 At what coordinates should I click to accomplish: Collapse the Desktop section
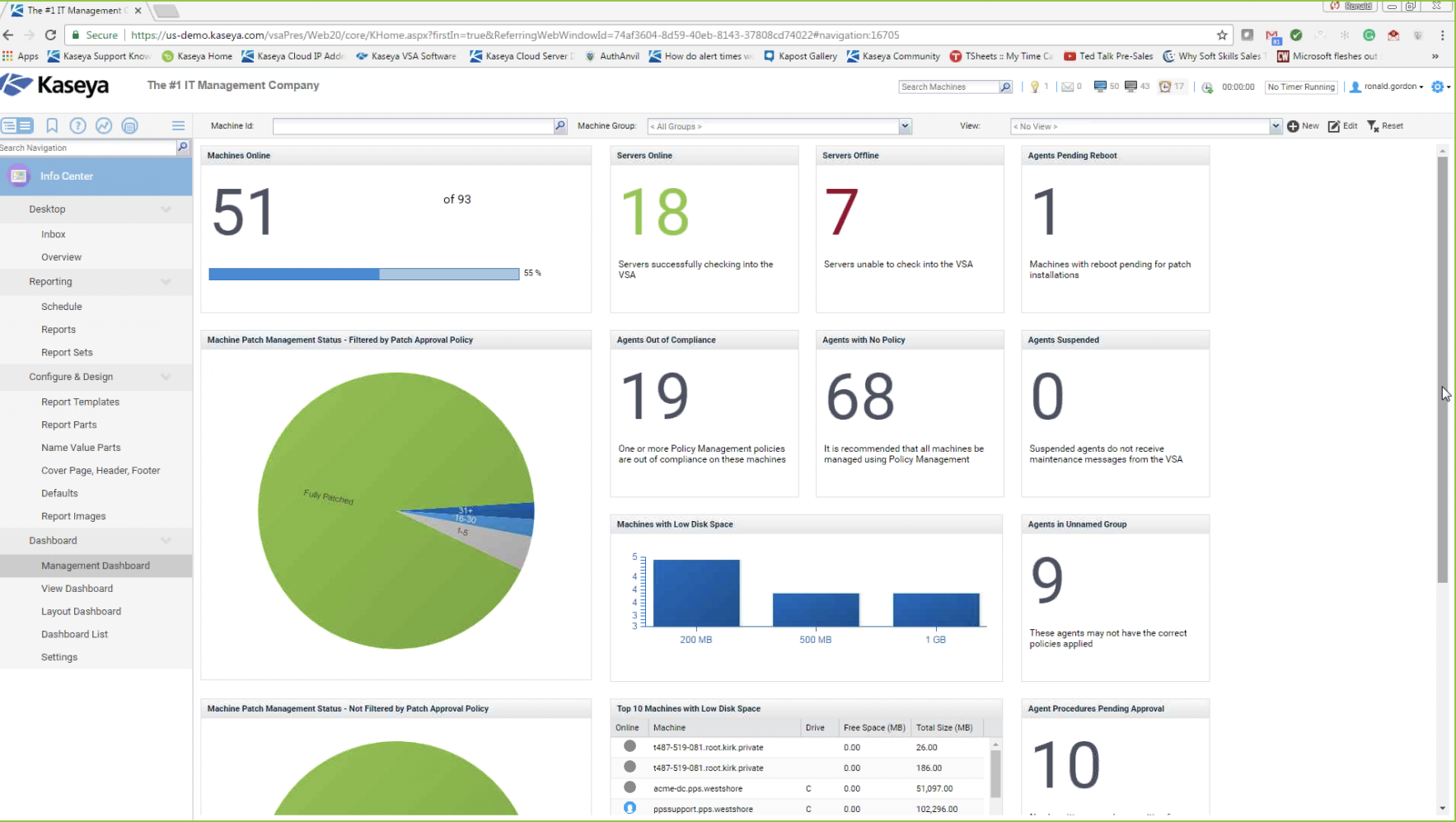(x=166, y=209)
